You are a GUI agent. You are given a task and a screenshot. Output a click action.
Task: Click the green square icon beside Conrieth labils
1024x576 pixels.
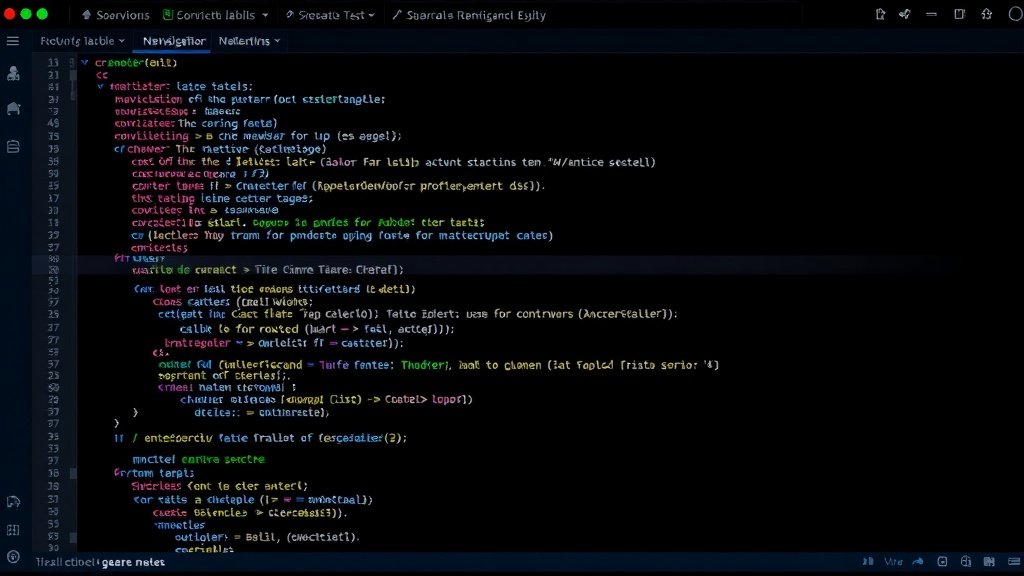(x=168, y=14)
